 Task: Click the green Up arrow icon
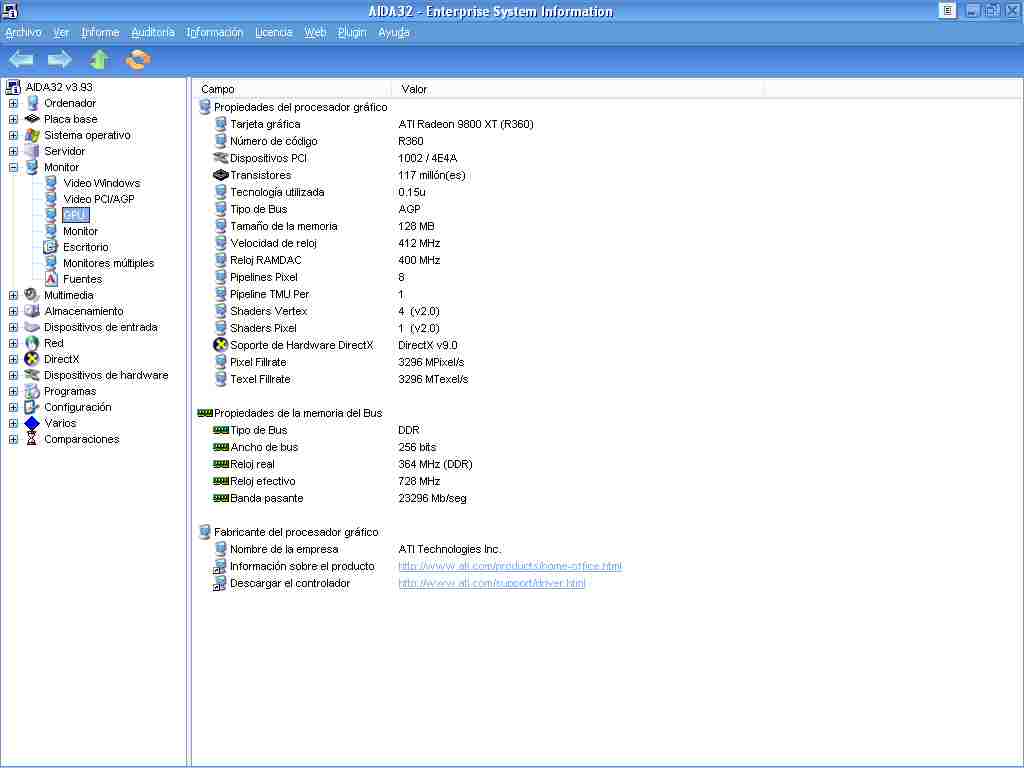pyautogui.click(x=99, y=59)
